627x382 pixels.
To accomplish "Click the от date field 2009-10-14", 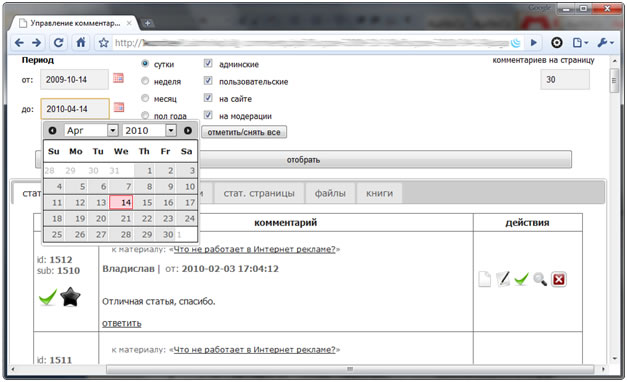I will click(x=74, y=80).
